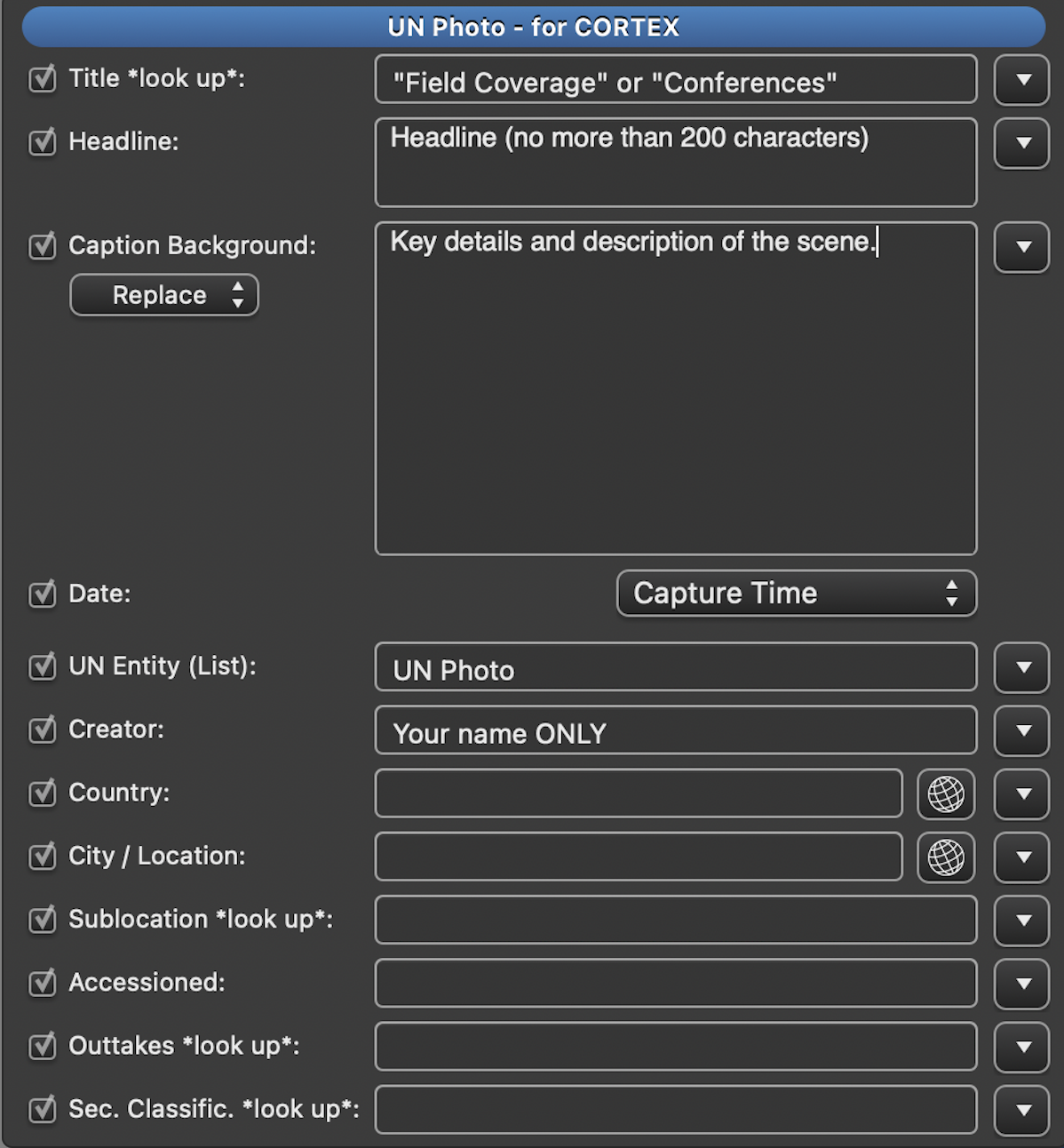
Task: Click the empty City / Location input field
Action: [x=639, y=857]
